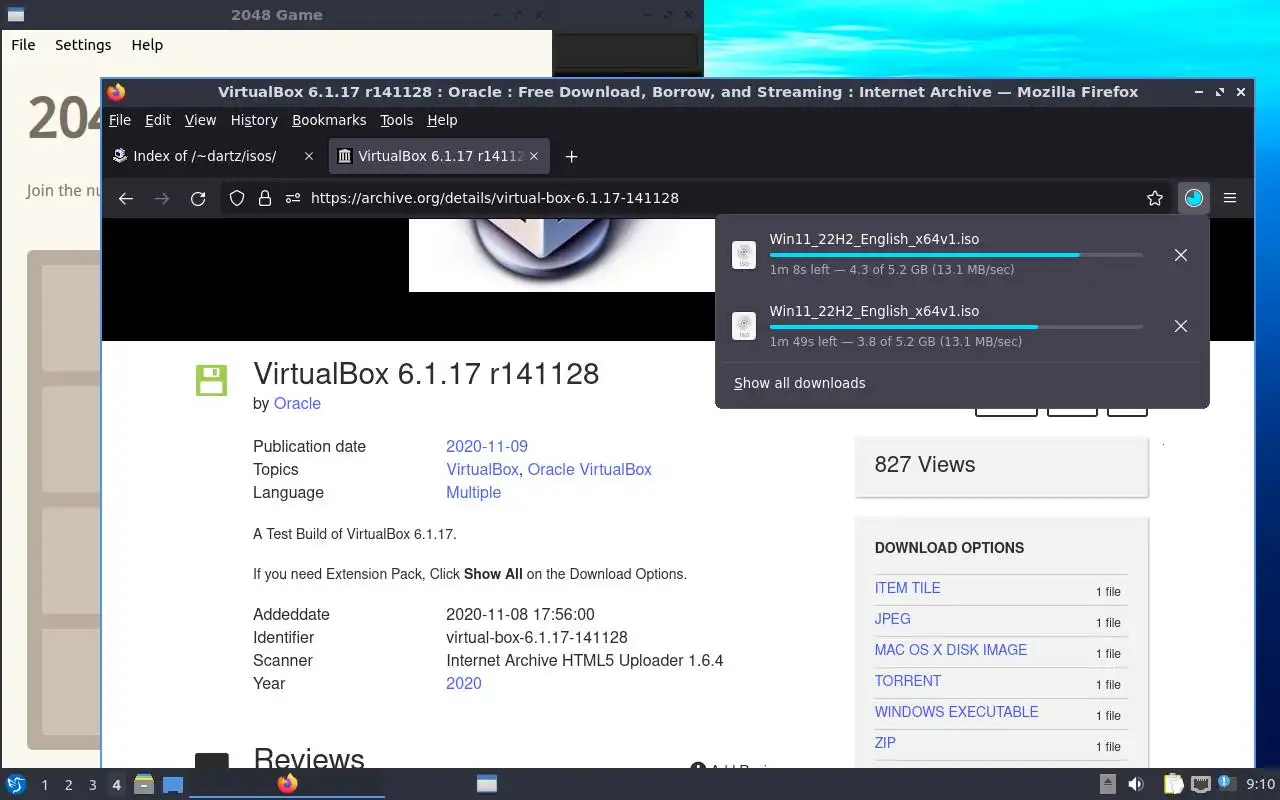1280x800 pixels.
Task: Reload the archive.org page
Action: pos(198,198)
